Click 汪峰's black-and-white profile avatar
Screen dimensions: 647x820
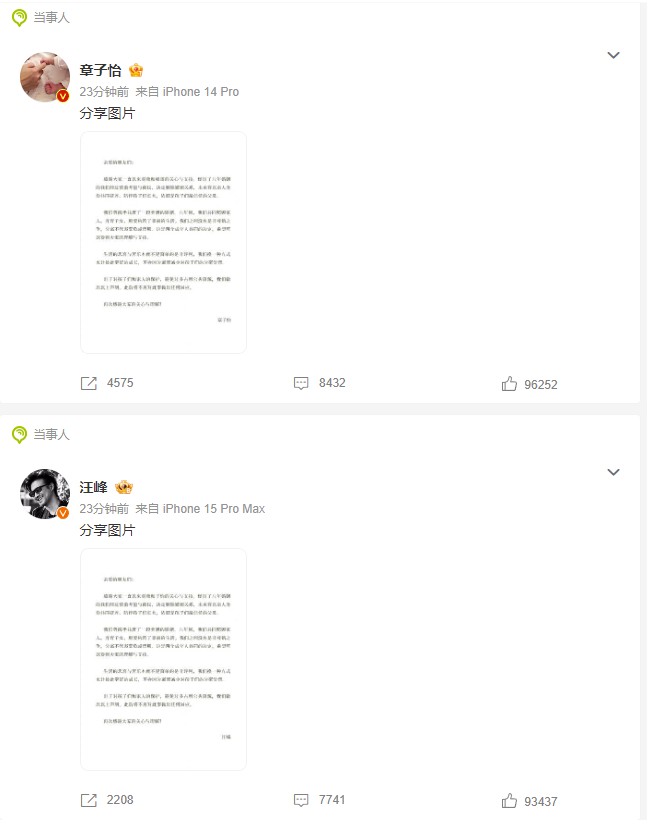pyautogui.click(x=45, y=494)
